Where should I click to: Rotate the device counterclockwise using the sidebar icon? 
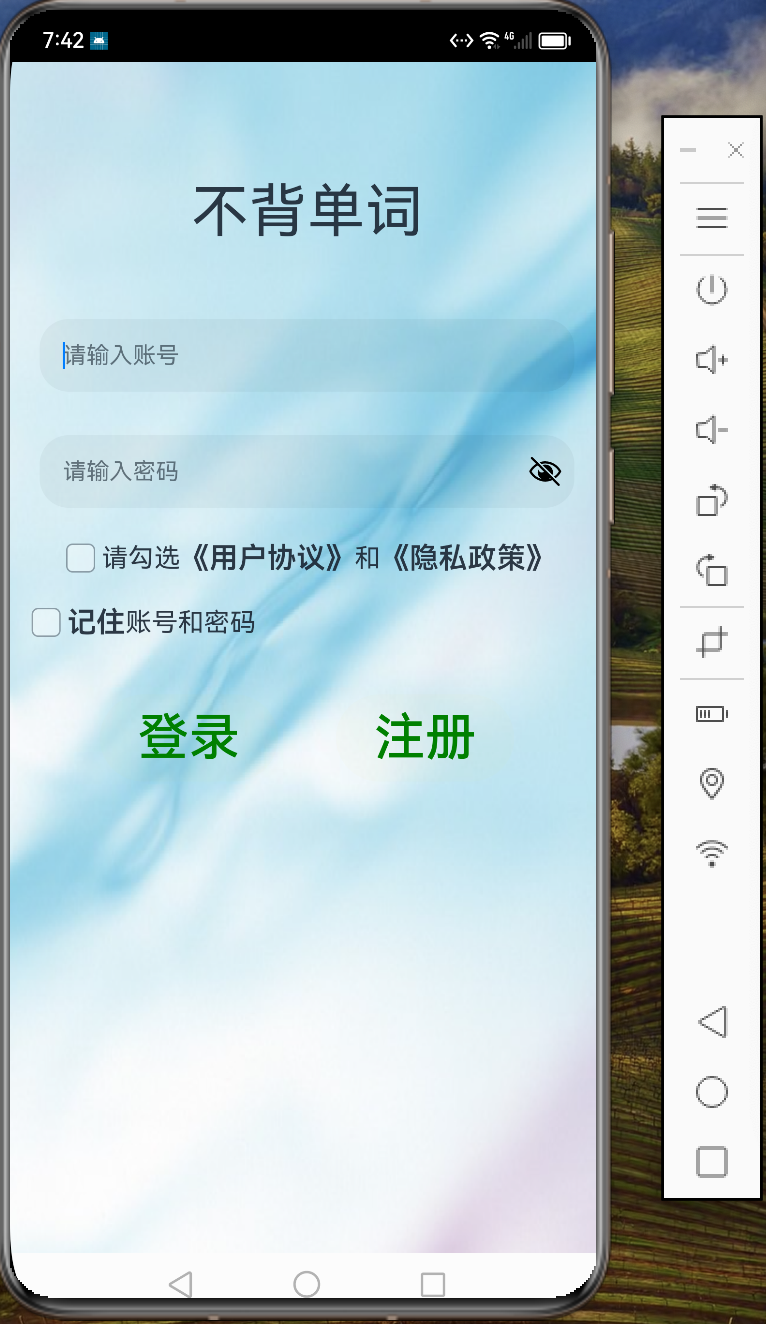tap(711, 570)
